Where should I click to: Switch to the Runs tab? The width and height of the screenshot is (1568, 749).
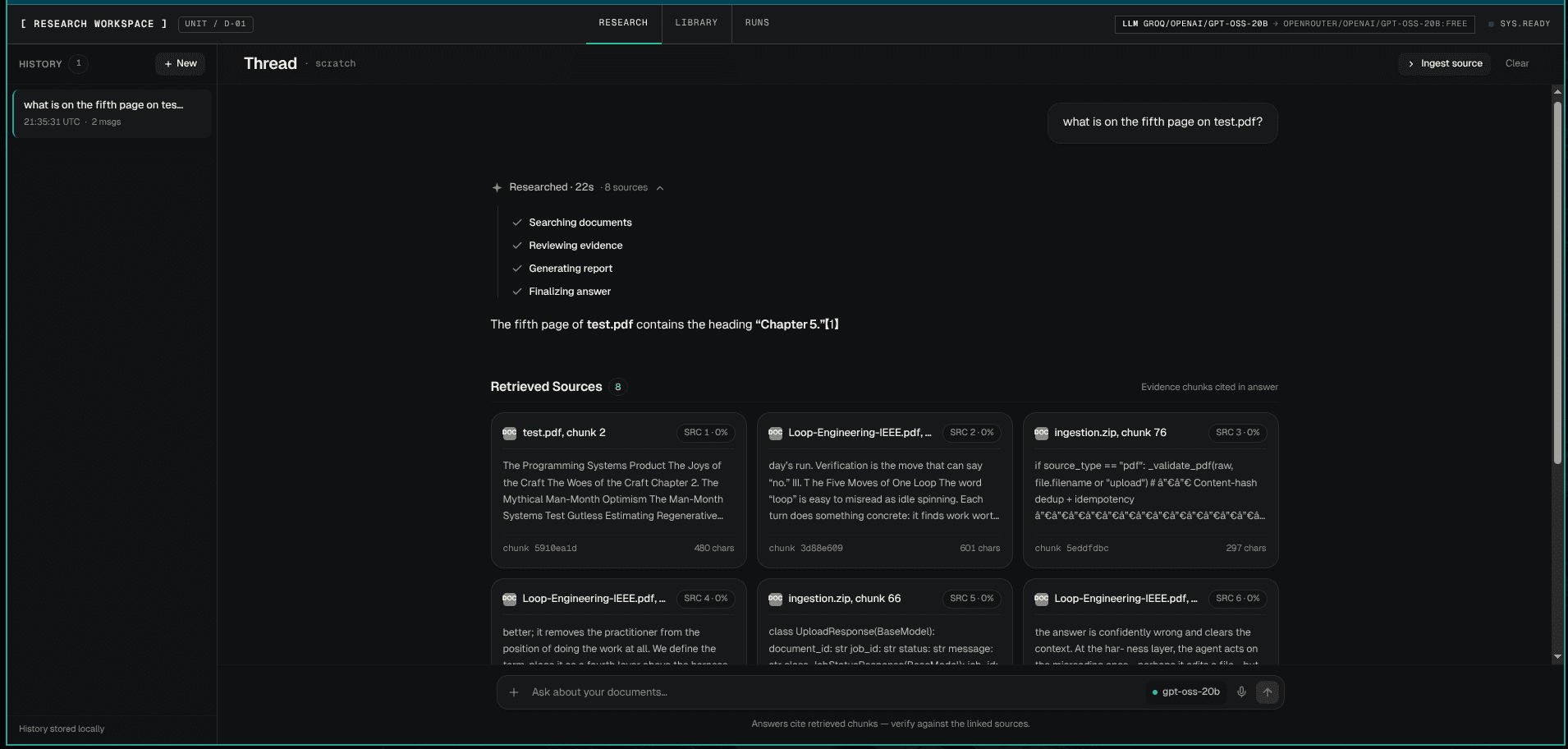(757, 23)
